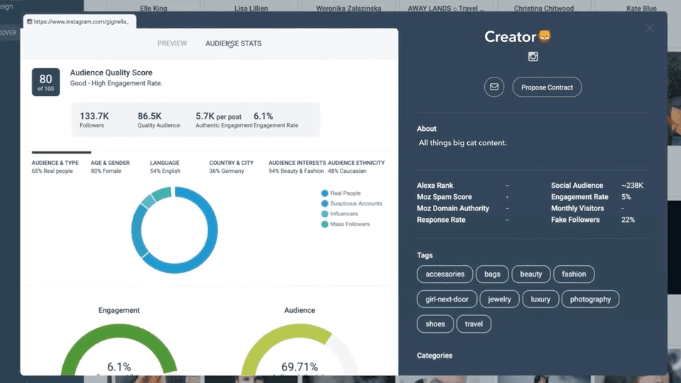The width and height of the screenshot is (681, 383).
Task: Click the photography tag
Action: (590, 299)
